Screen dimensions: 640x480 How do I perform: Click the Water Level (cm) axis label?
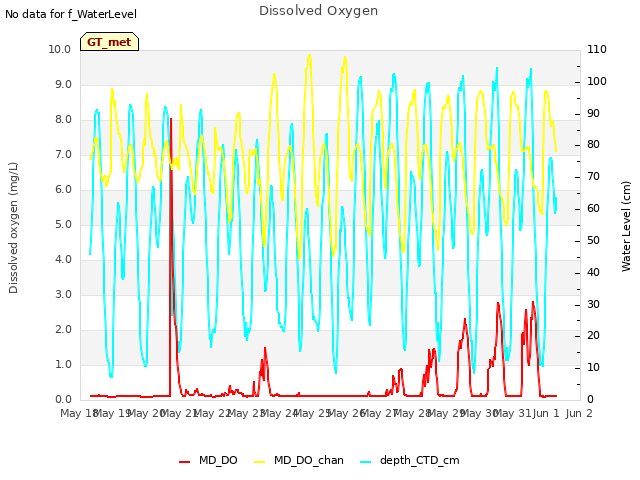point(626,227)
